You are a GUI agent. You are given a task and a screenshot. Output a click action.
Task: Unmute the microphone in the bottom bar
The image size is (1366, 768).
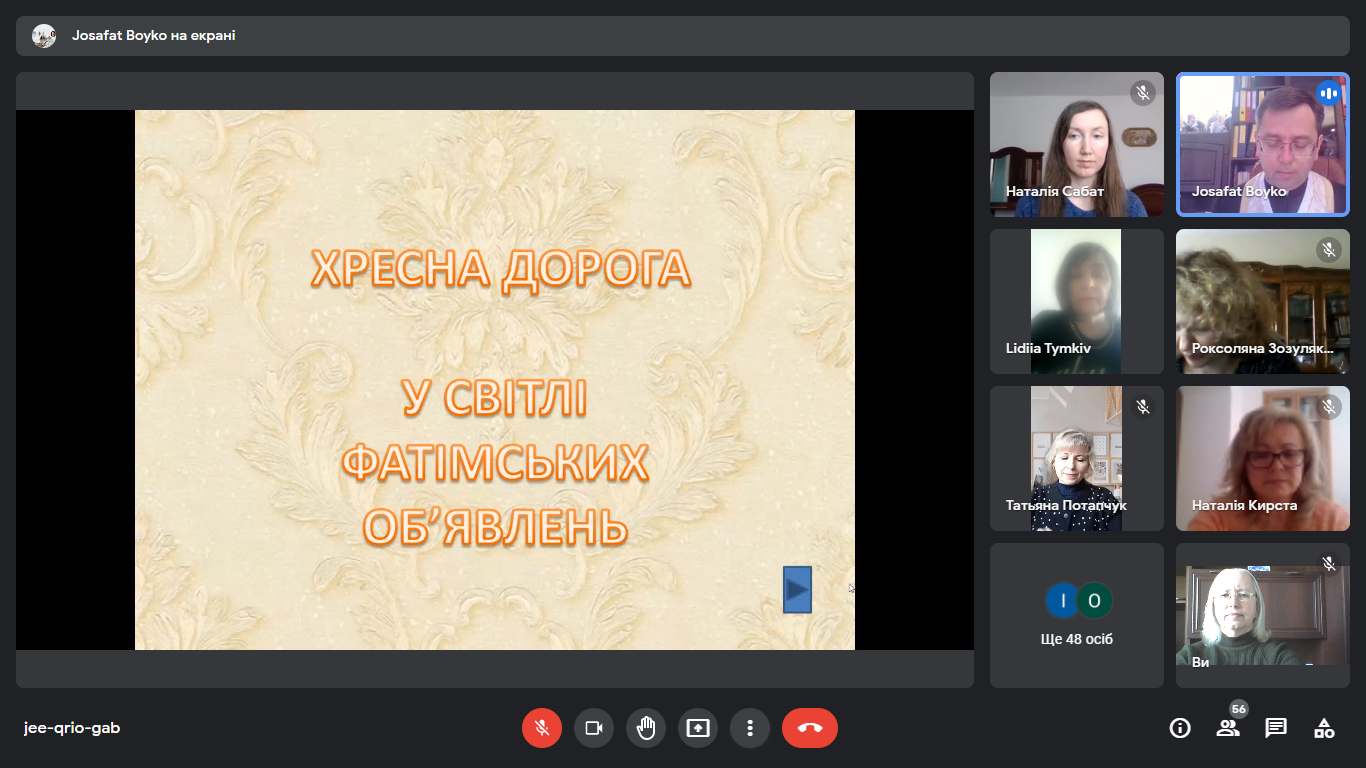[542, 728]
